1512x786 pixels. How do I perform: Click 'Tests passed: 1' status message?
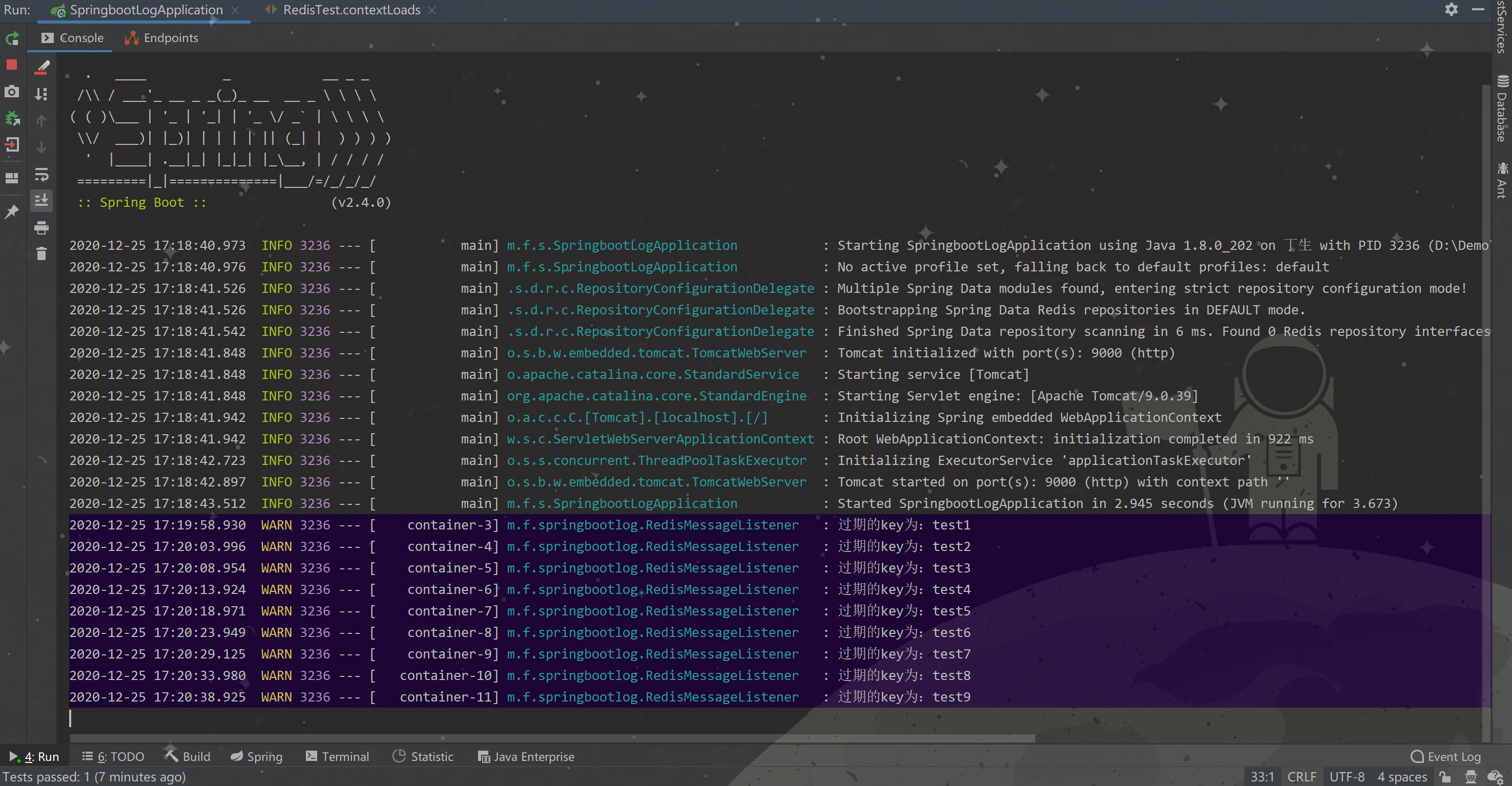click(x=94, y=777)
